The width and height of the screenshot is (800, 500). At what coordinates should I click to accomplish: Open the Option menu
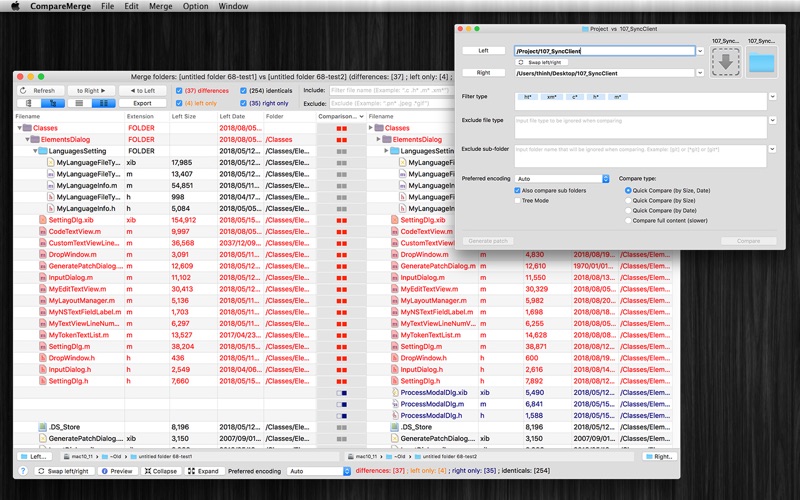(195, 6)
